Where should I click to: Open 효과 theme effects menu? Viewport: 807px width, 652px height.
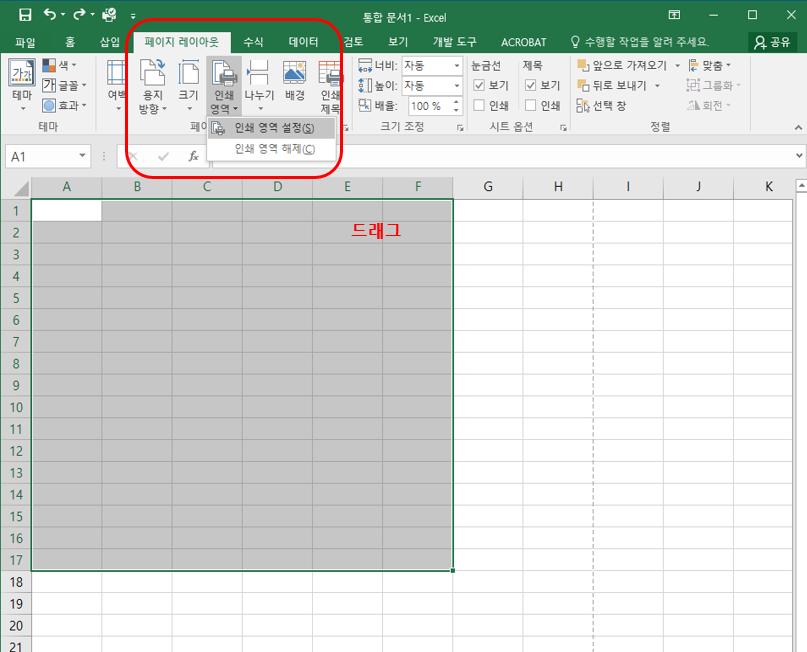point(64,105)
